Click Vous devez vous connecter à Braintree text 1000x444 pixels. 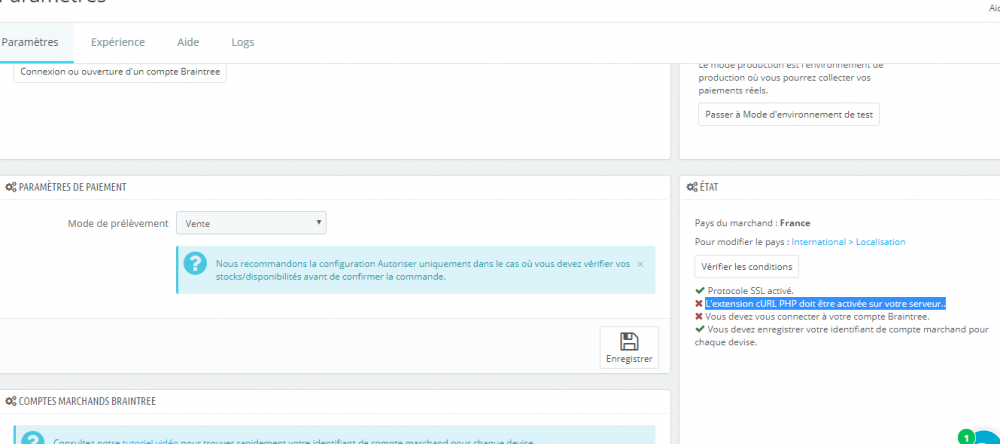[817, 316]
